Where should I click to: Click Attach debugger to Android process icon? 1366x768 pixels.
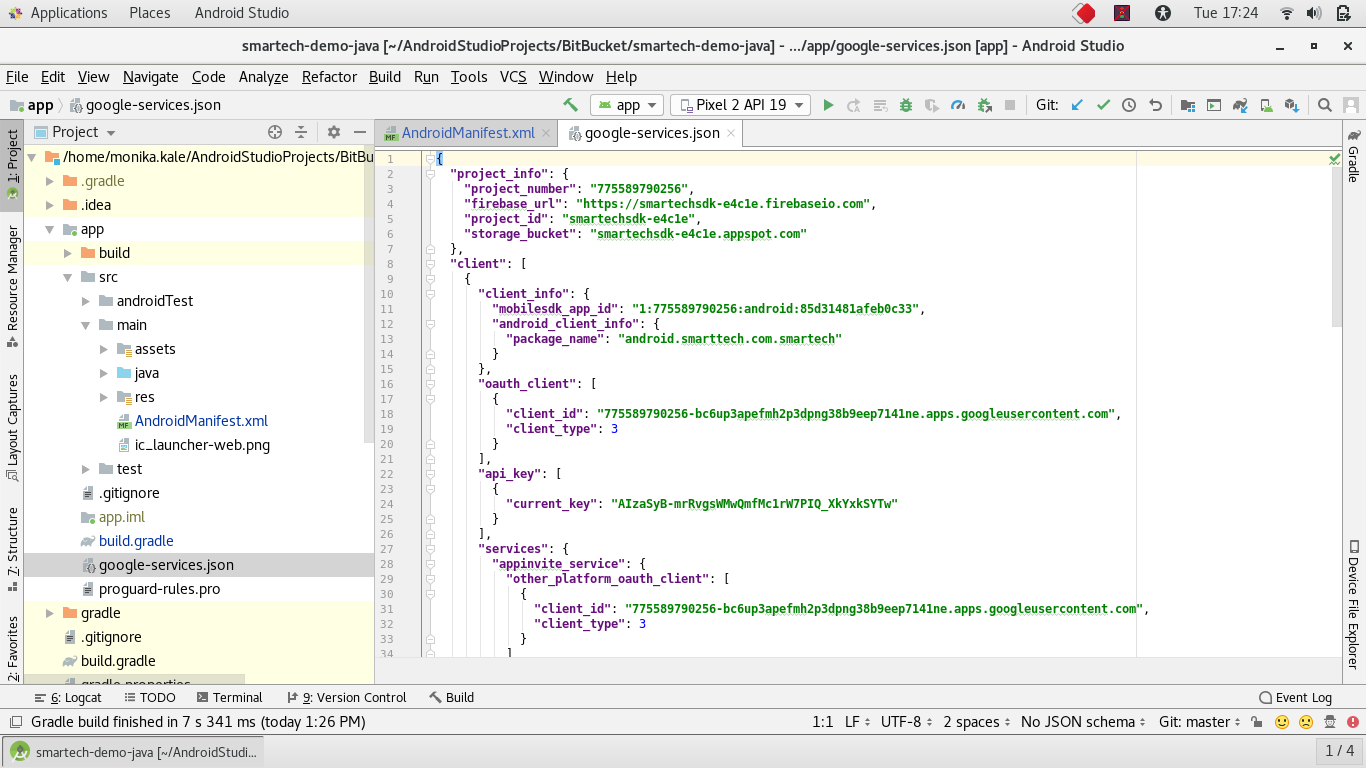click(984, 104)
